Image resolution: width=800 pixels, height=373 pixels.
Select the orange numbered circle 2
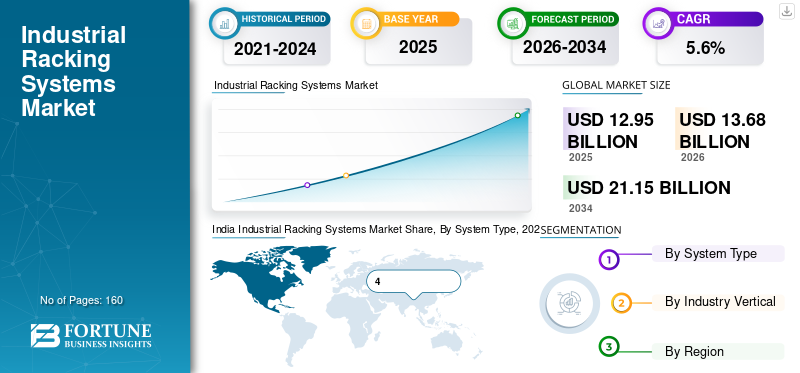(621, 303)
